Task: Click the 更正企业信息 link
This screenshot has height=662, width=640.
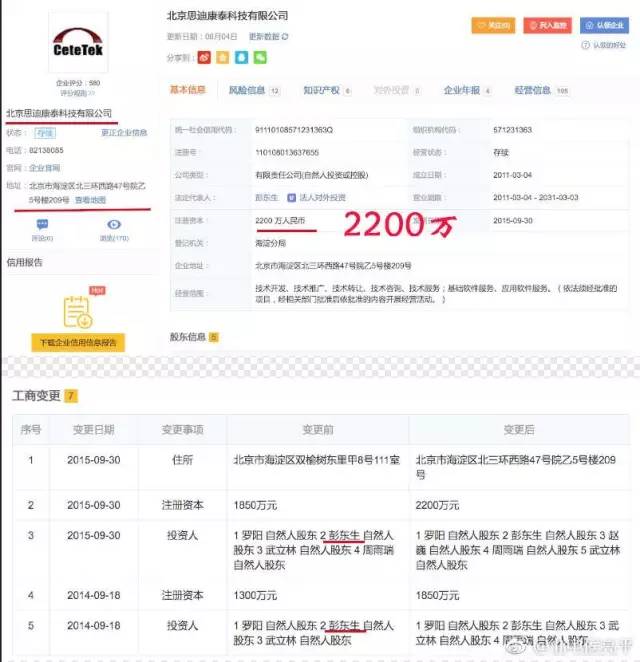Action: (124, 133)
